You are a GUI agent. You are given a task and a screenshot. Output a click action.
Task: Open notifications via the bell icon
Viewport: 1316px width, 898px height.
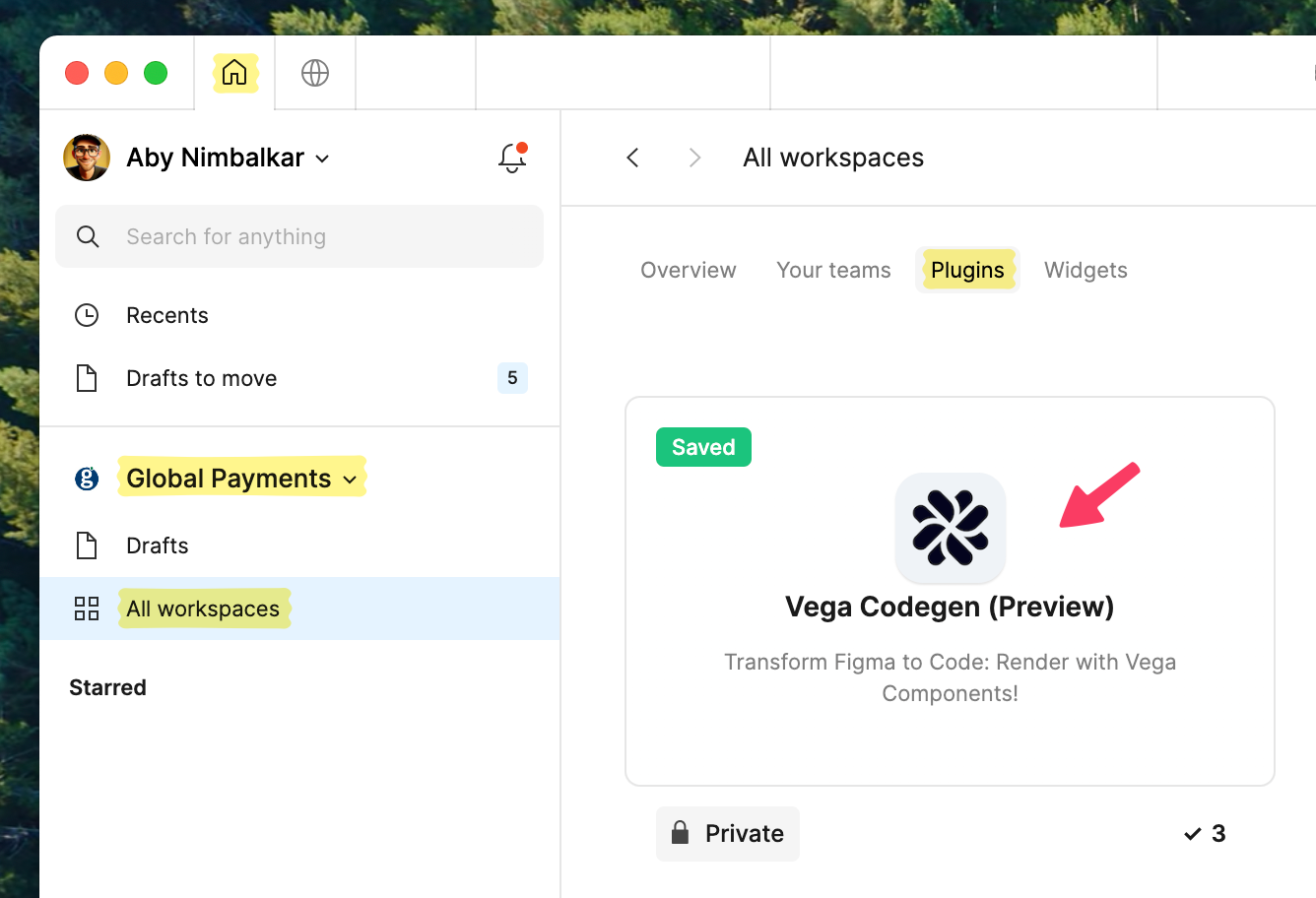511,157
